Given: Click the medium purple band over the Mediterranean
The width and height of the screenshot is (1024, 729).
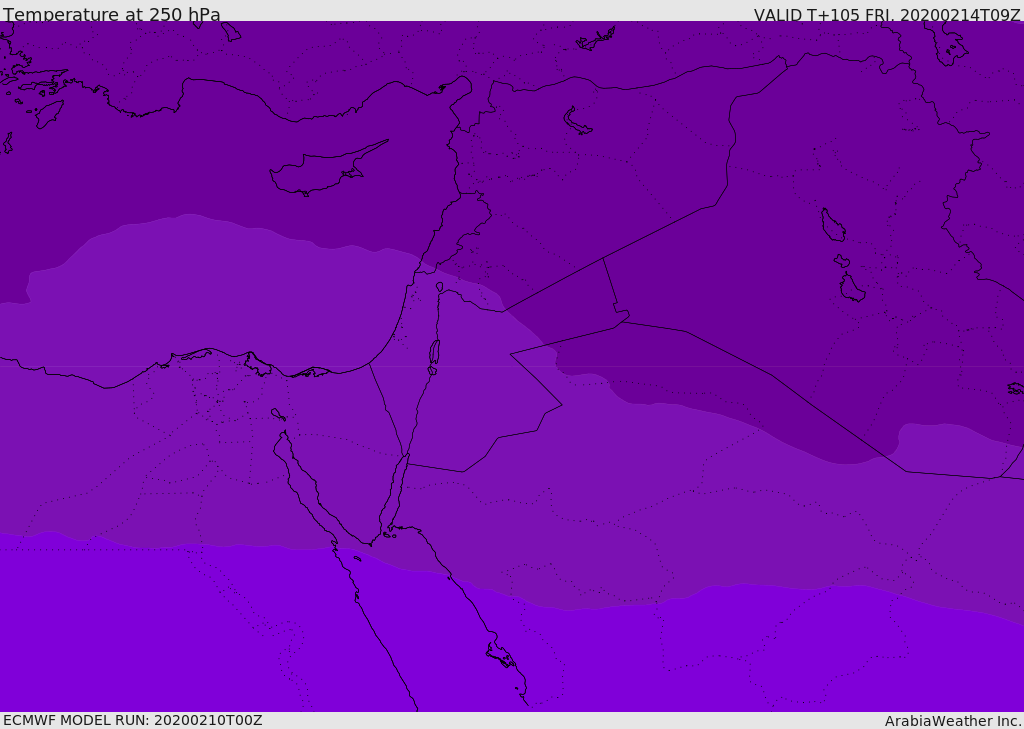Looking at the screenshot, I should pos(200,290).
